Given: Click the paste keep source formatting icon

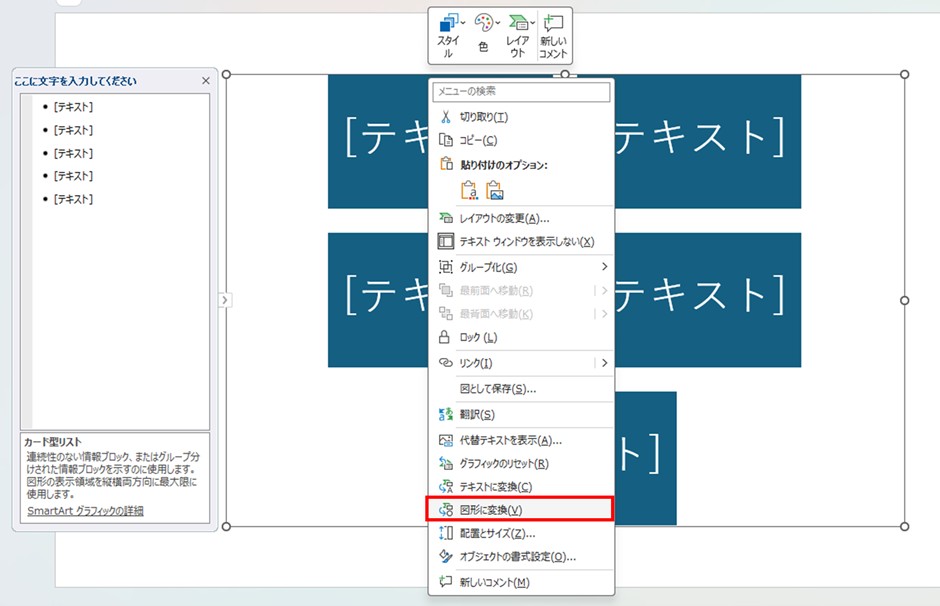Looking at the screenshot, I should pyautogui.click(x=469, y=190).
